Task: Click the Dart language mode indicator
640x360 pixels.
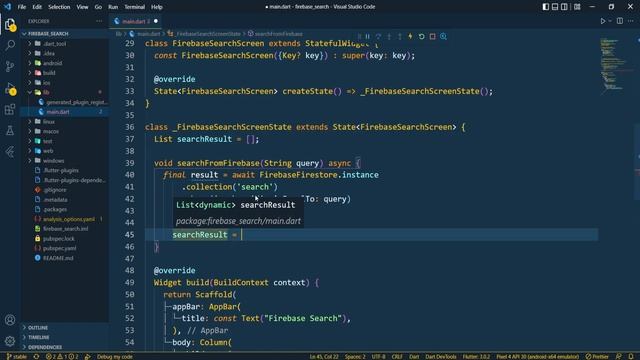Action: coord(414,357)
